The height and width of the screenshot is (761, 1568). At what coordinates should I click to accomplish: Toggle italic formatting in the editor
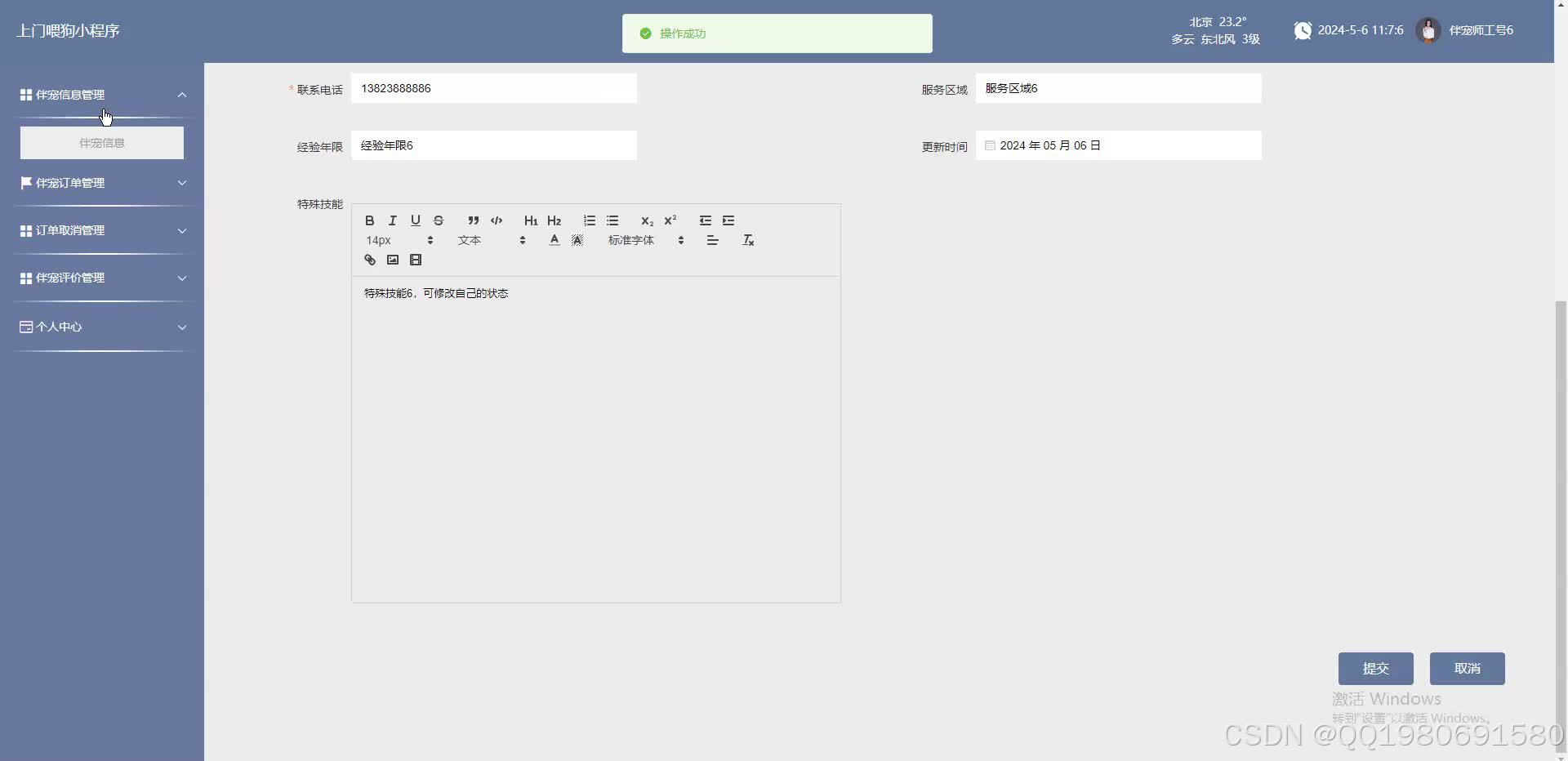coord(392,220)
